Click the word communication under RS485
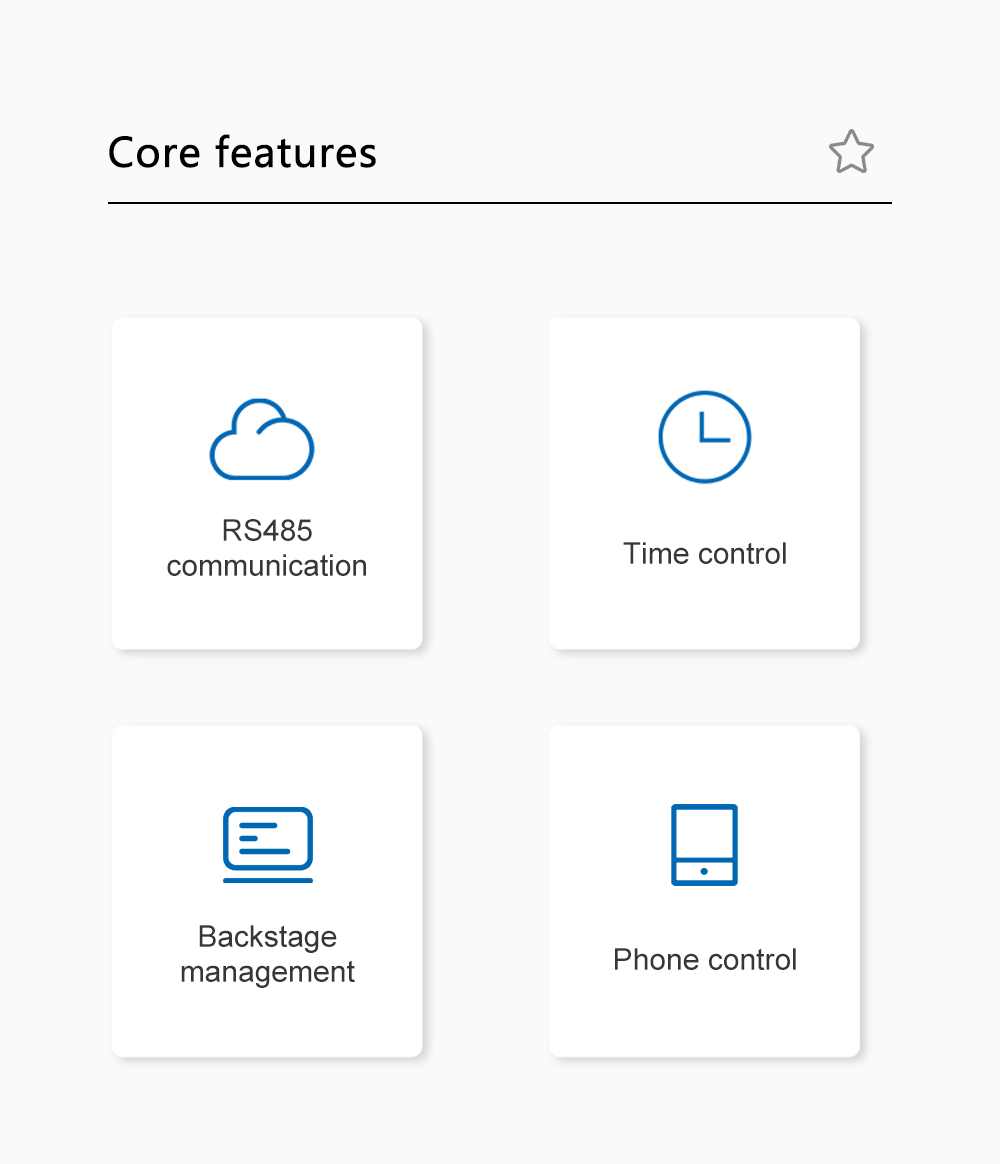This screenshot has height=1164, width=1000. click(x=267, y=566)
